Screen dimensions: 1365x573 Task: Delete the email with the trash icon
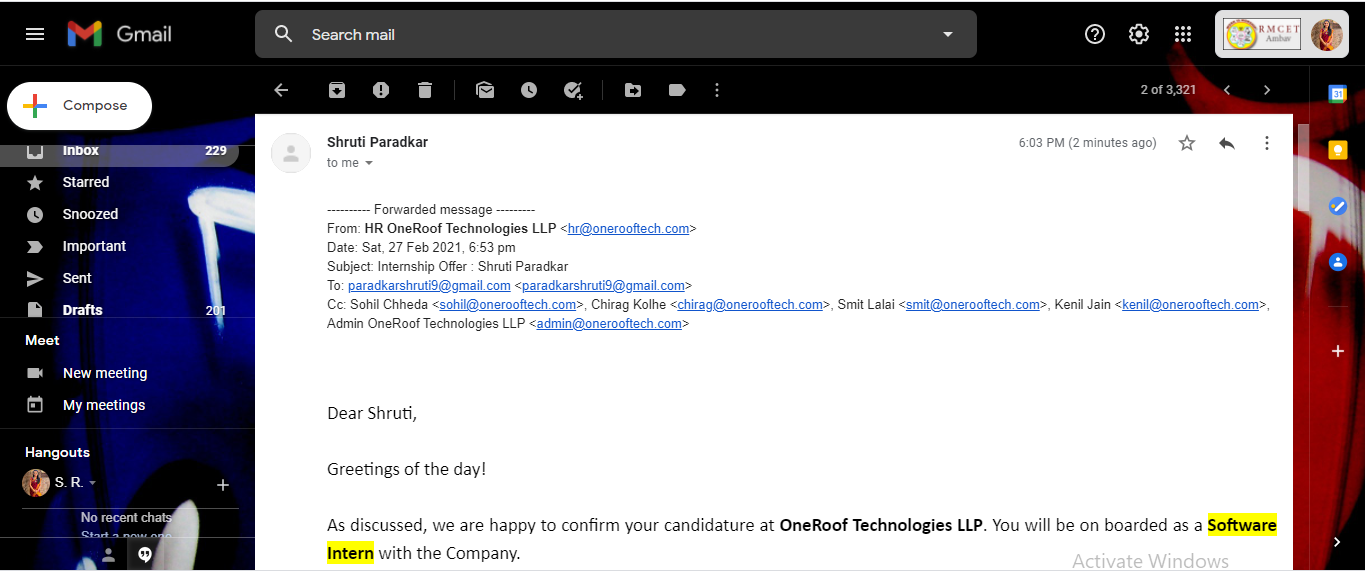click(425, 90)
